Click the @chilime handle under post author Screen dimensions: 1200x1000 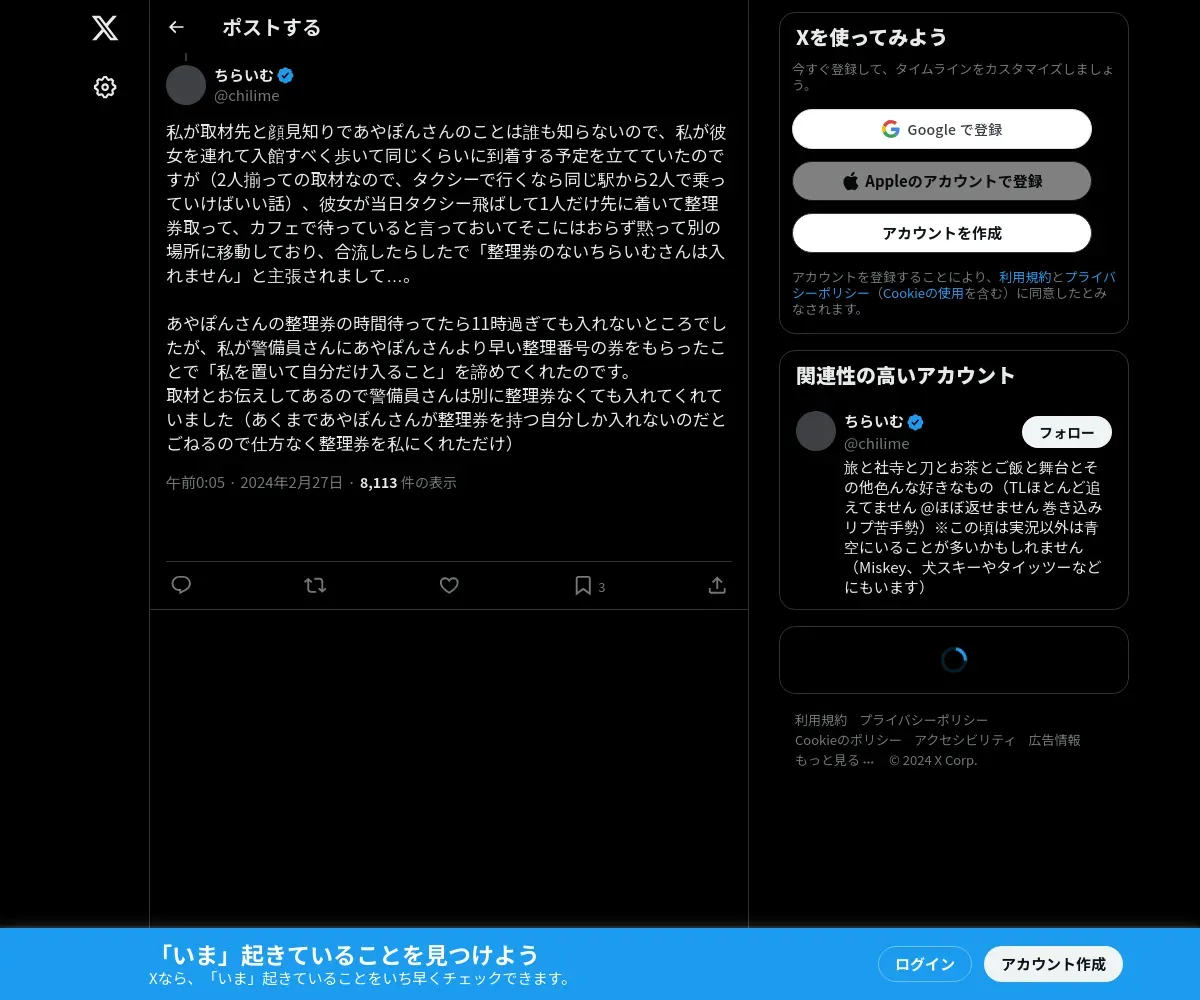click(x=247, y=96)
